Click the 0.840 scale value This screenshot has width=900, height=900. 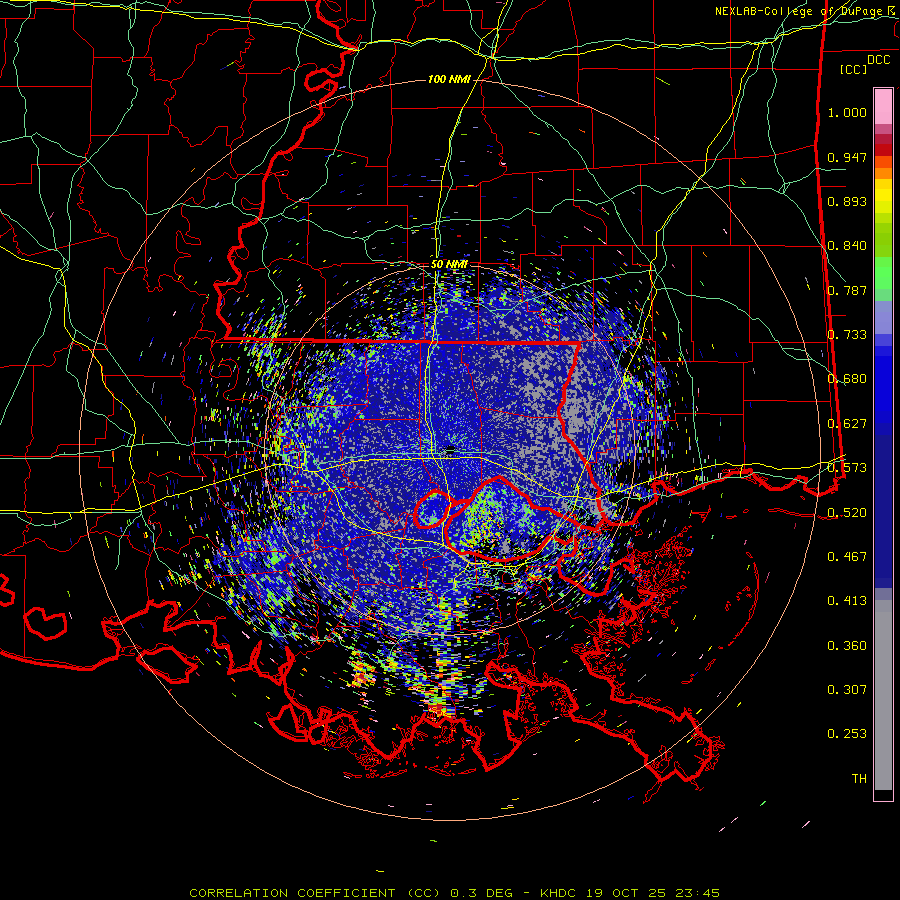click(847, 246)
